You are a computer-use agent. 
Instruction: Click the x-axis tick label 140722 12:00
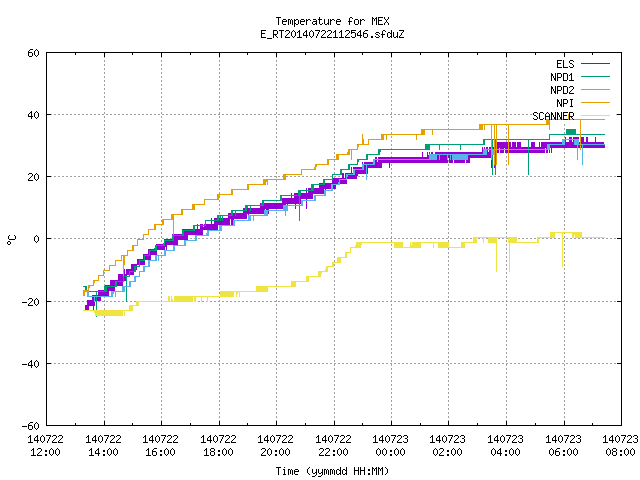pos(45,446)
